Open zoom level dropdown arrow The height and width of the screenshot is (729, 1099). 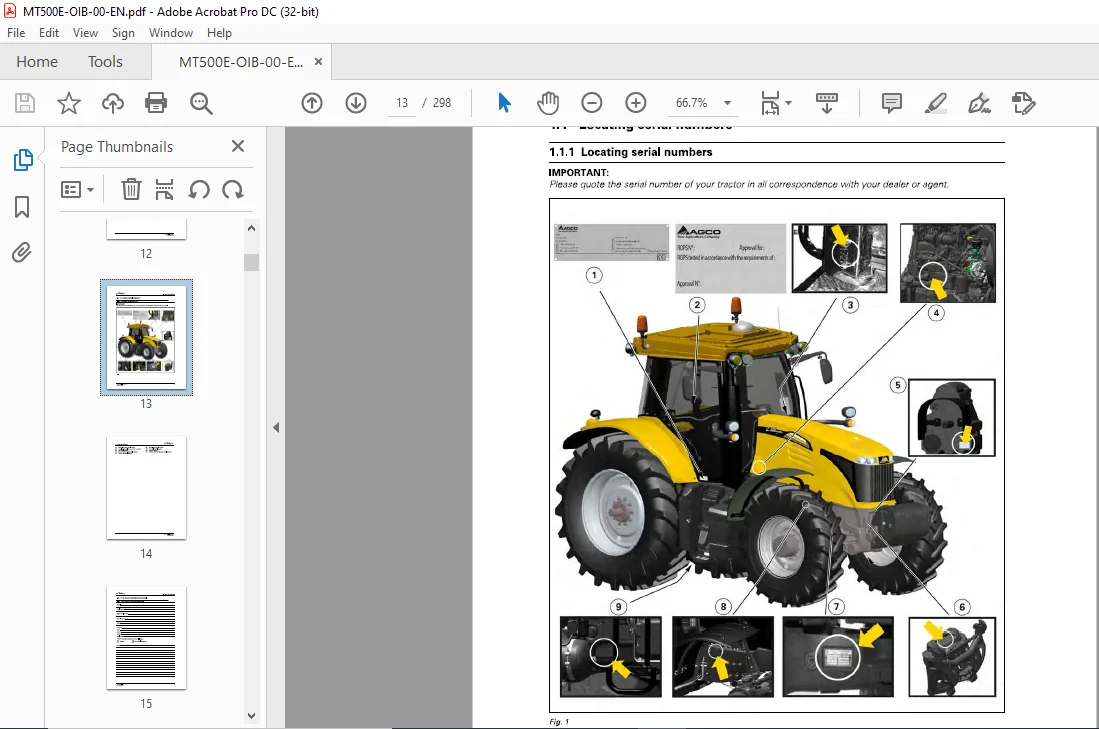[728, 103]
